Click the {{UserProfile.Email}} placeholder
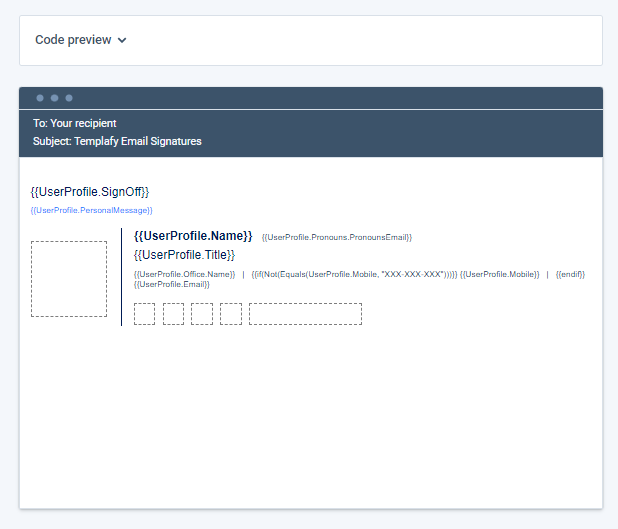This screenshot has height=529, width=618. [171, 285]
